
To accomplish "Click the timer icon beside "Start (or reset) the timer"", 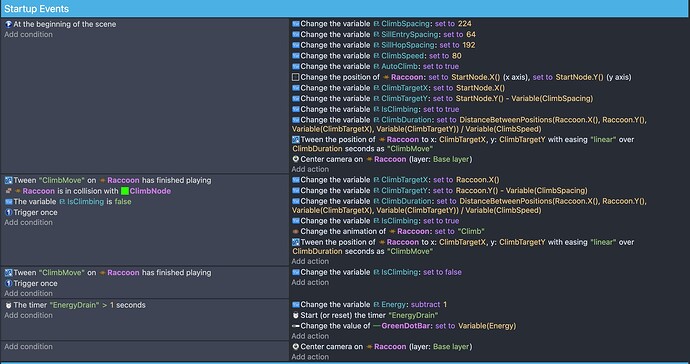I will (x=296, y=315).
